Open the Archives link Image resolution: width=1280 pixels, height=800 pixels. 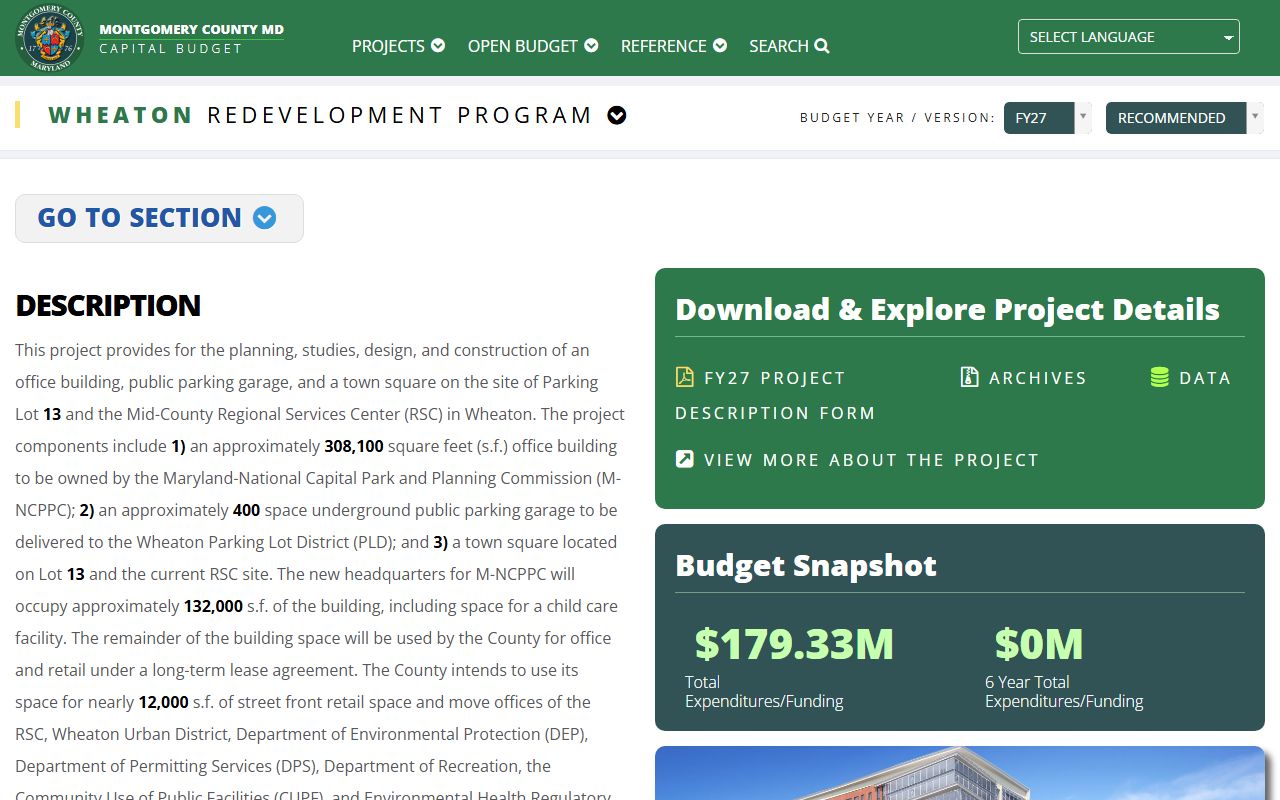(x=1023, y=378)
